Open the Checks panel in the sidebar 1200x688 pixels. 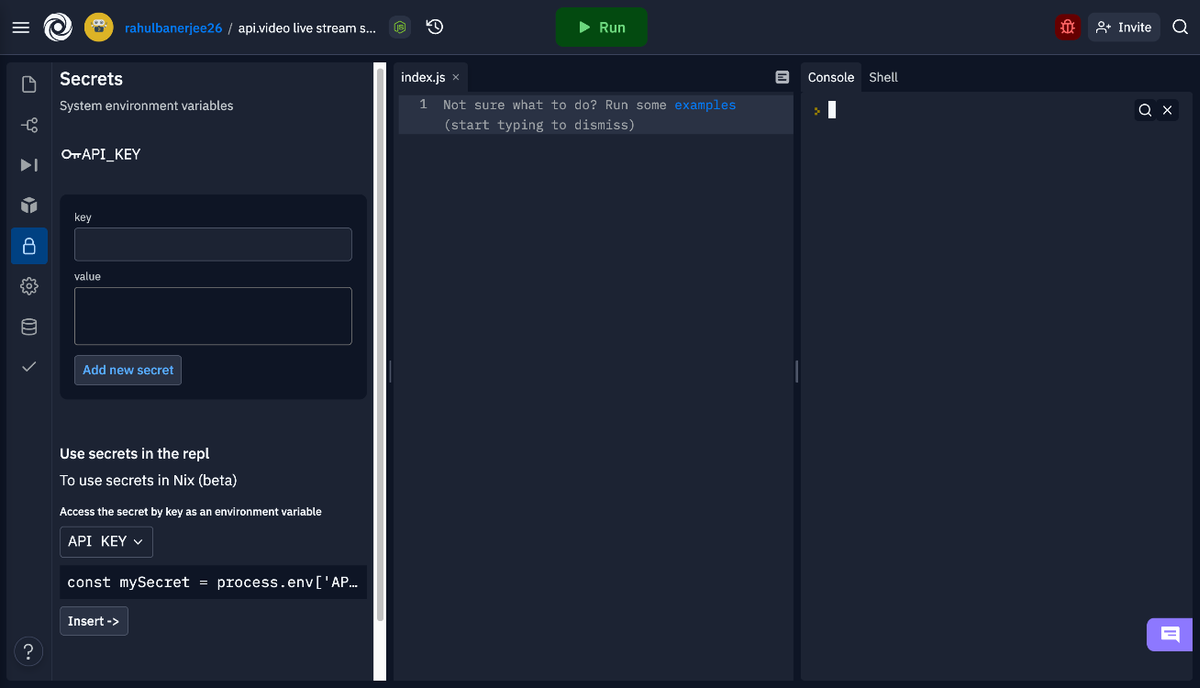(29, 366)
